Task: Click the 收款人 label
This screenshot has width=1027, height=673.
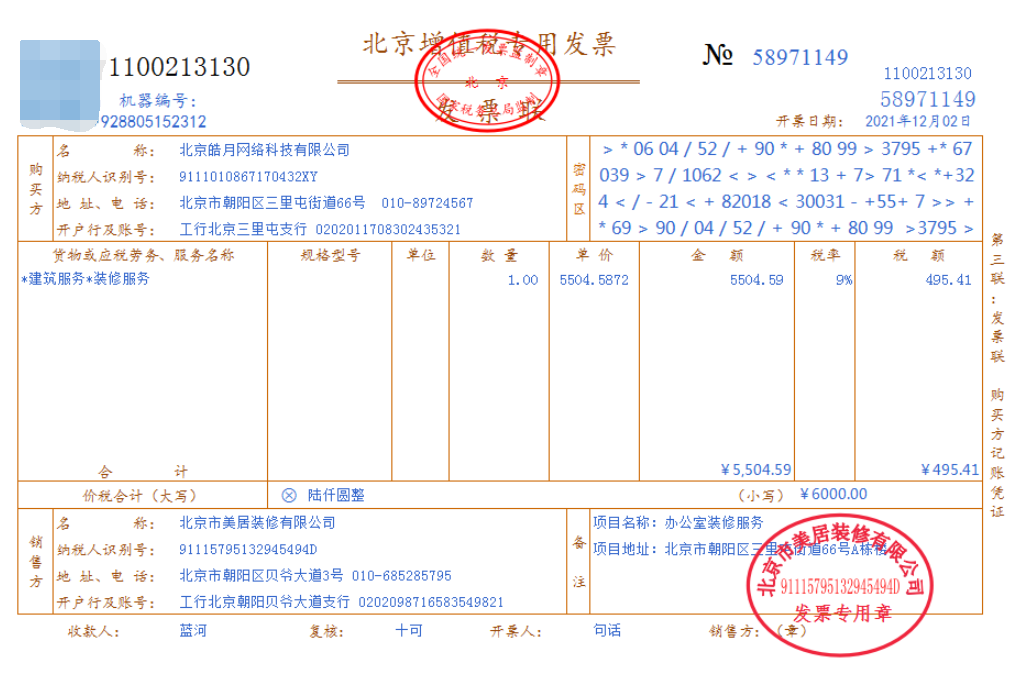Action: pos(94,631)
